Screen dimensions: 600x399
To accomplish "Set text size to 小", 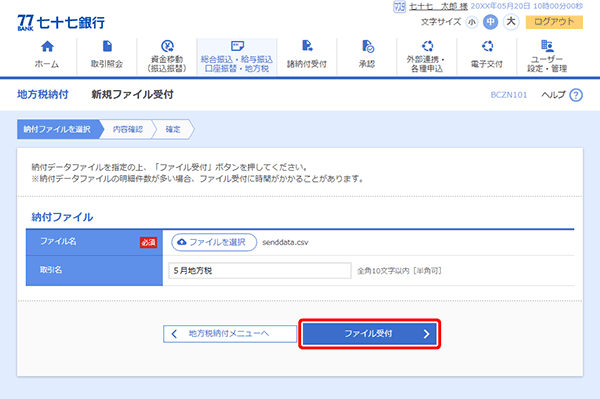I will pyautogui.click(x=472, y=22).
